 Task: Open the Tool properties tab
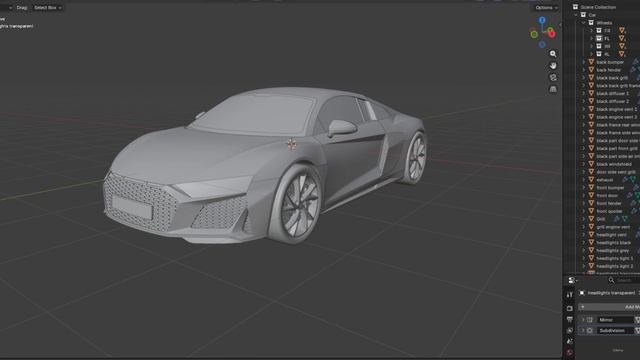(x=570, y=295)
